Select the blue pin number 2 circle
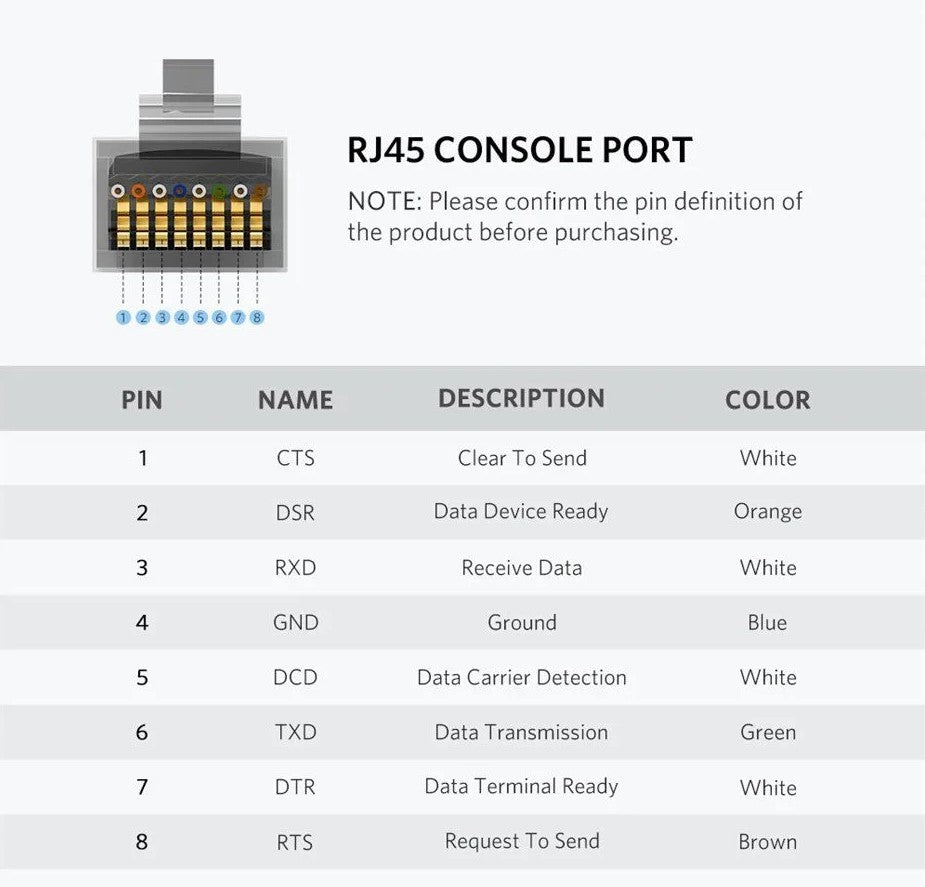 [x=143, y=317]
